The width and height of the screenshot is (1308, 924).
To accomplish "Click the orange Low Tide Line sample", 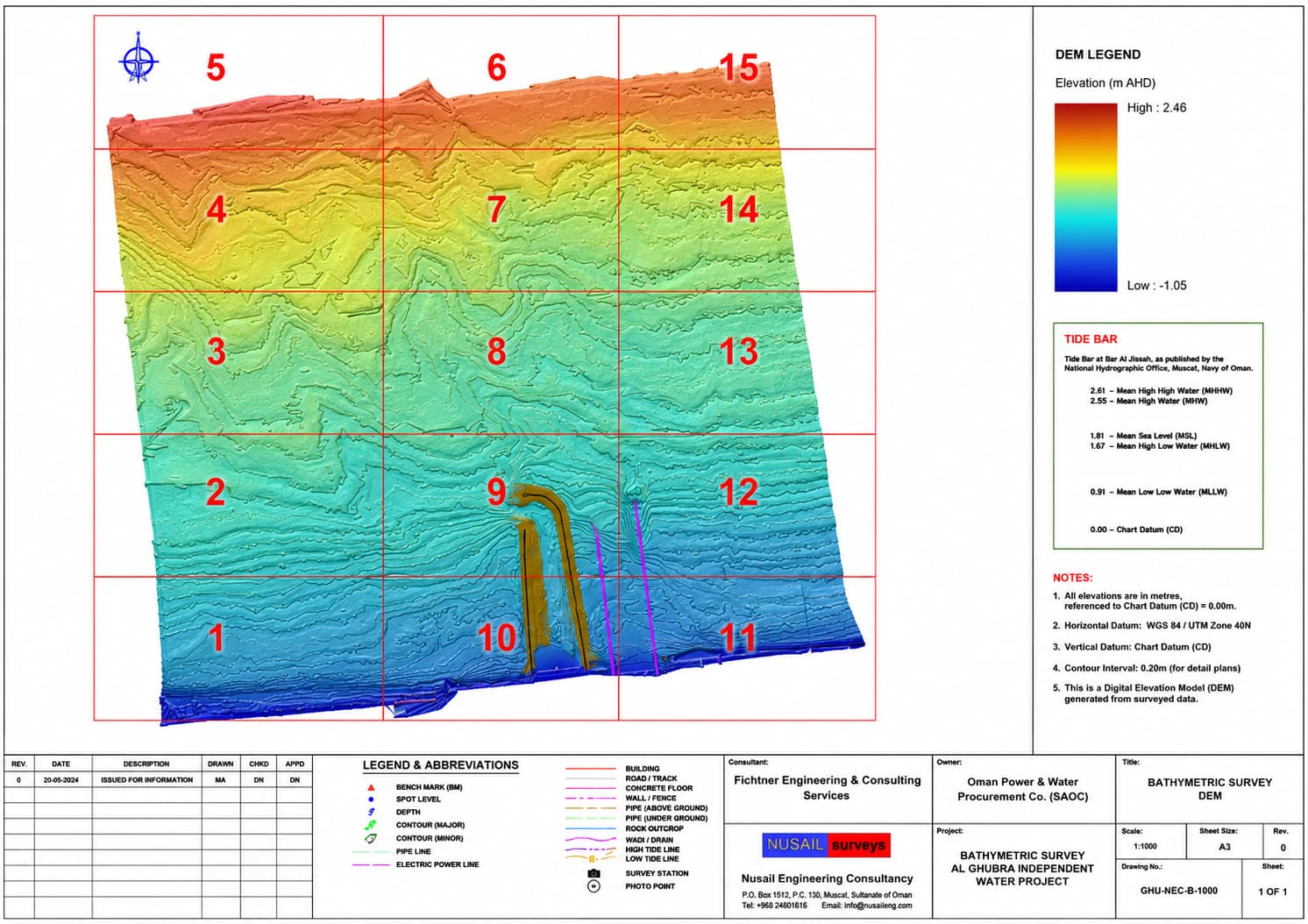I will (592, 859).
